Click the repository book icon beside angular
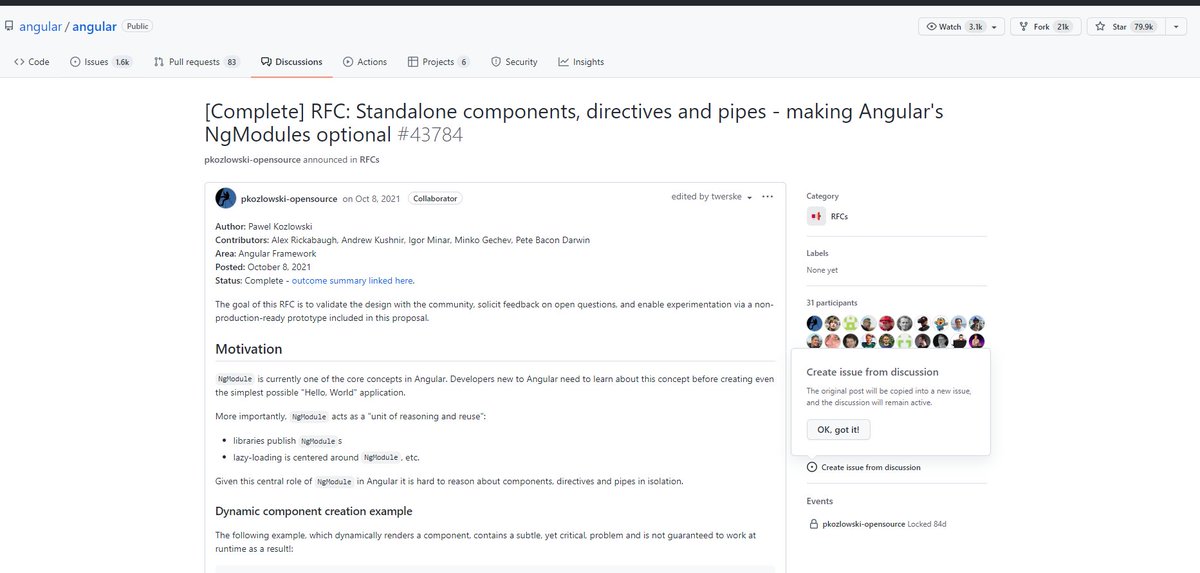The width and height of the screenshot is (1200, 573). tap(9, 26)
